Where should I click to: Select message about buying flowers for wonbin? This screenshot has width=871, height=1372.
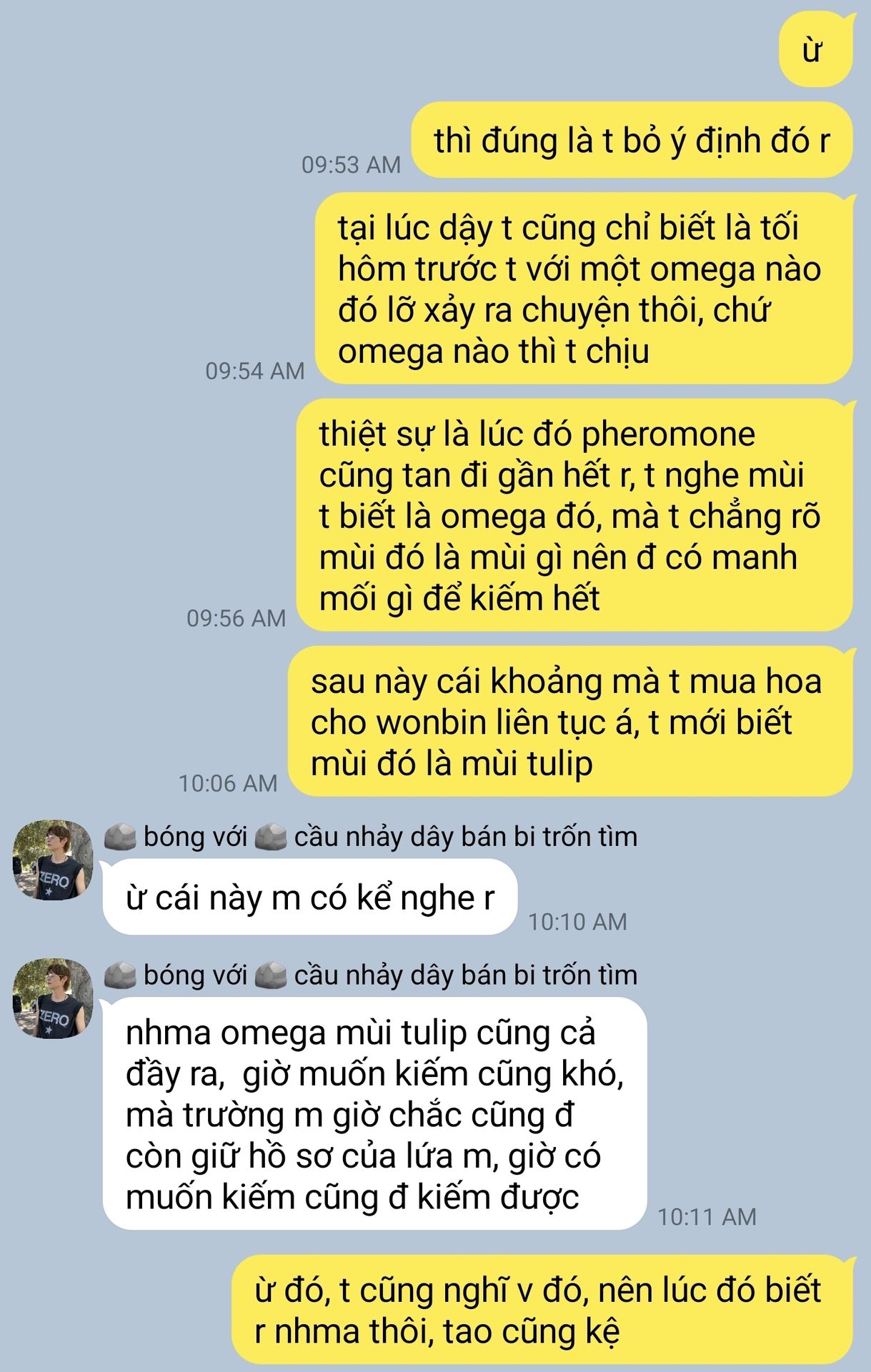570,722
